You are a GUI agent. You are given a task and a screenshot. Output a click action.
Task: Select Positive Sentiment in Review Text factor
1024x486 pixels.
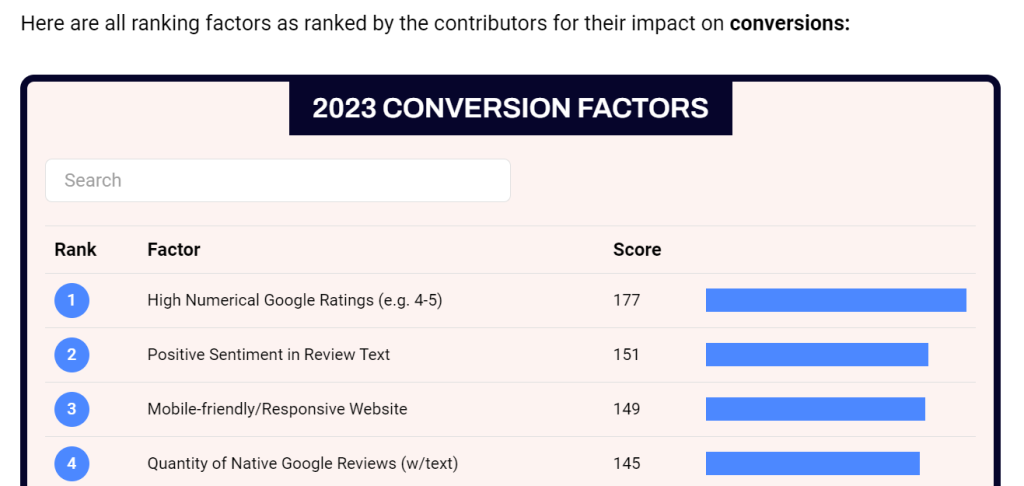coord(268,354)
